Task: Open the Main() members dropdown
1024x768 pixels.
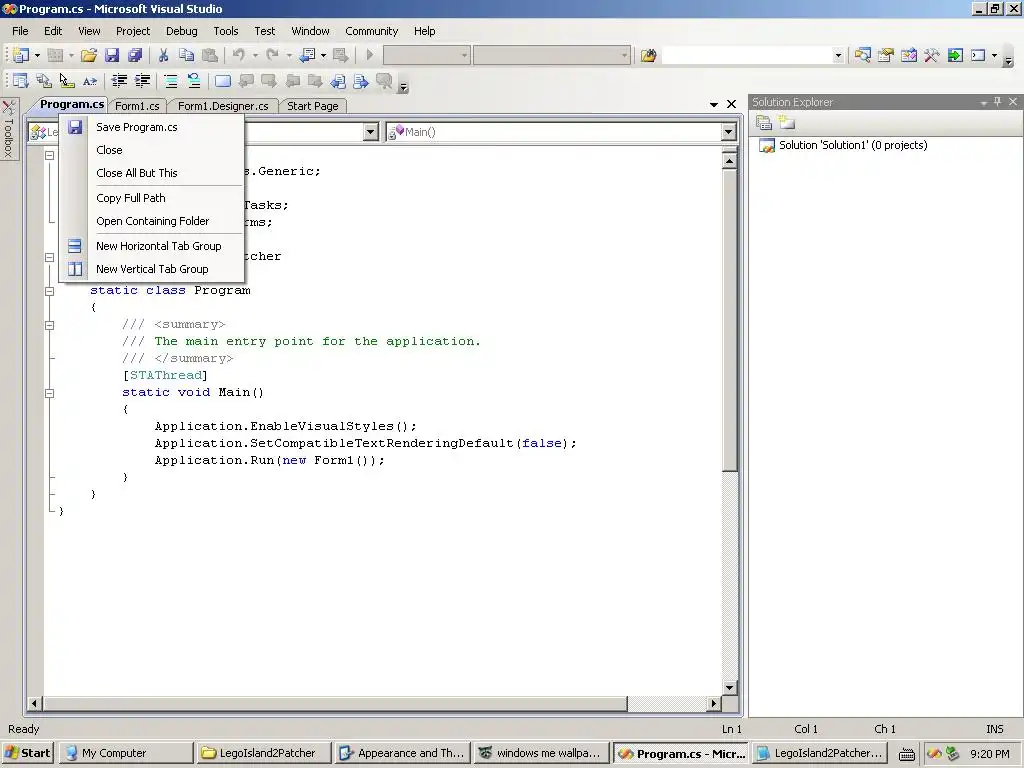Action: pyautogui.click(x=729, y=132)
